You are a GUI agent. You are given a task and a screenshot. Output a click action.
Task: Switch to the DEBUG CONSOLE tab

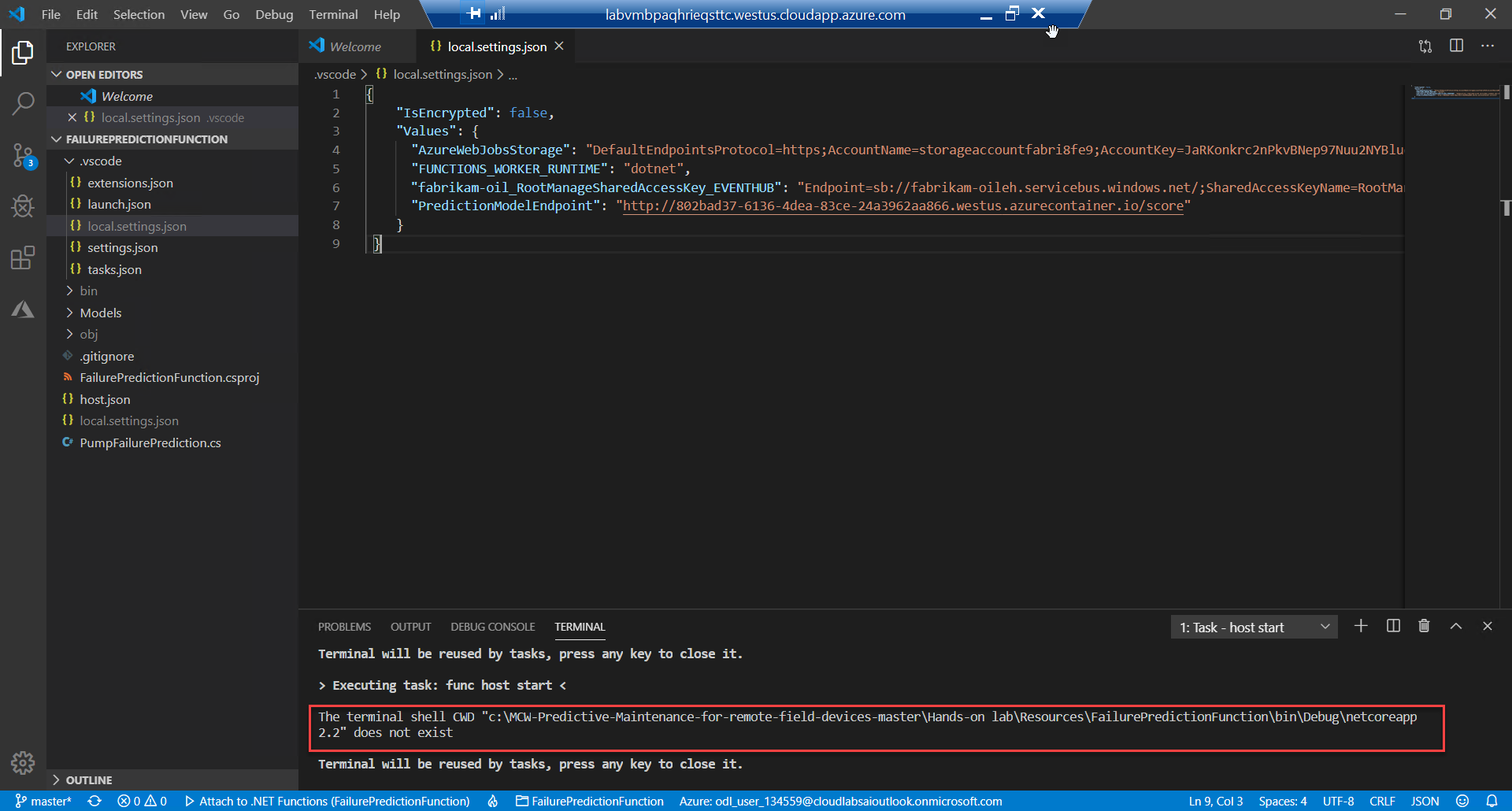492,627
